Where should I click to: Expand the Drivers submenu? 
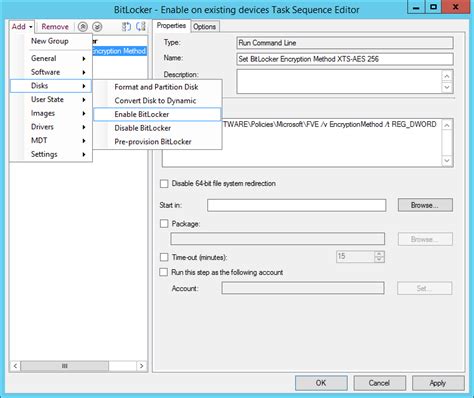click(x=51, y=127)
